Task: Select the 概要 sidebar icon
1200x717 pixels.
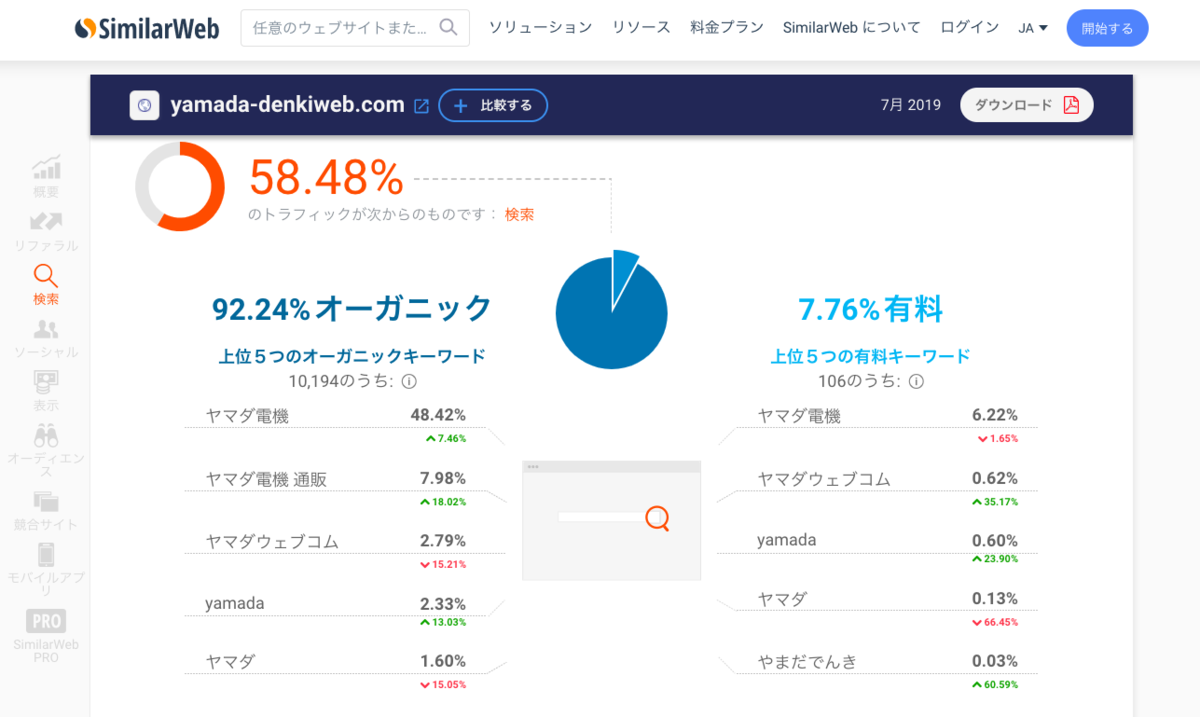Action: [45, 170]
